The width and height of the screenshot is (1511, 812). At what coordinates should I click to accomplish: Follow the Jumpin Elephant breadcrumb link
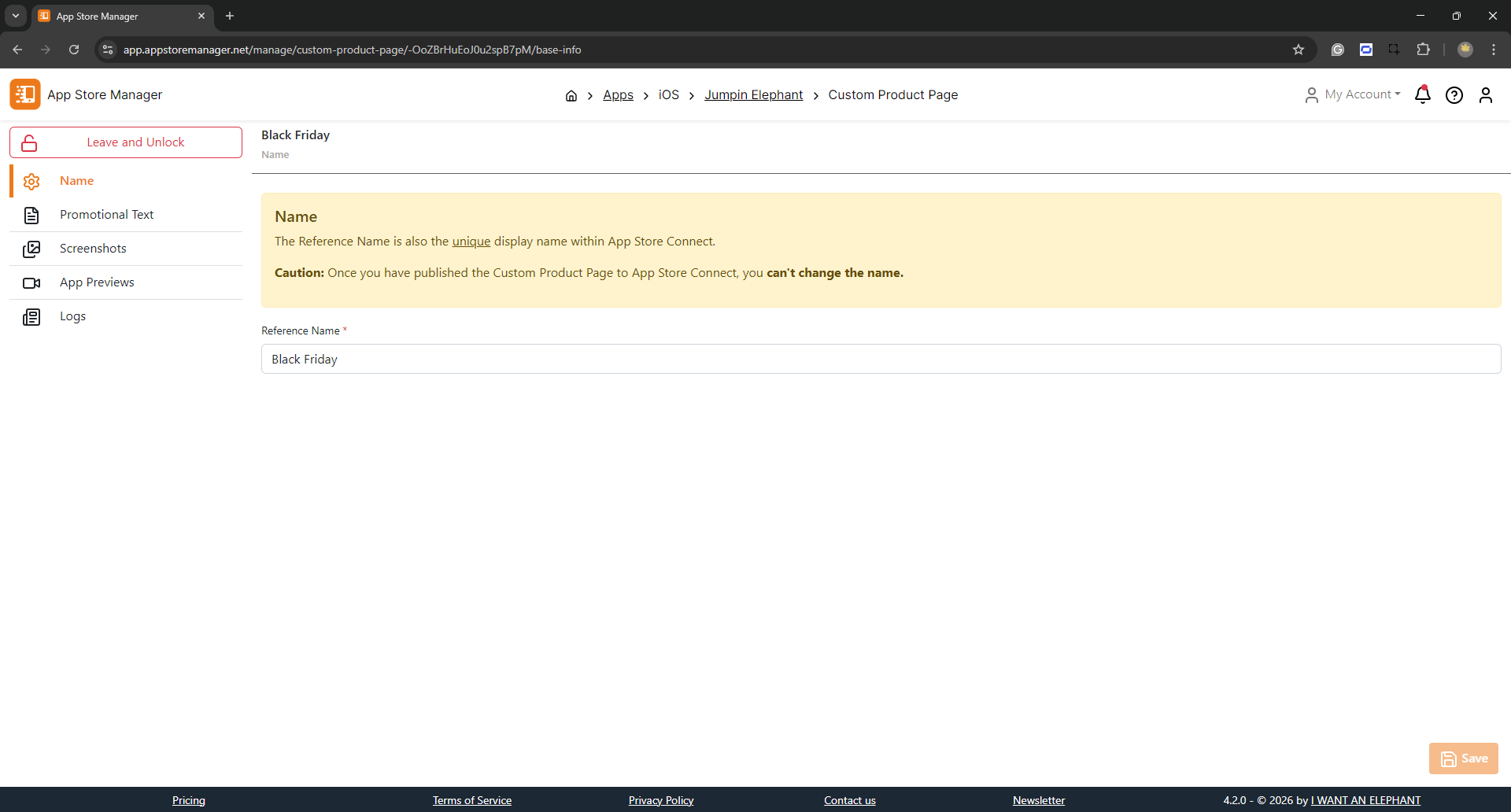pos(753,94)
